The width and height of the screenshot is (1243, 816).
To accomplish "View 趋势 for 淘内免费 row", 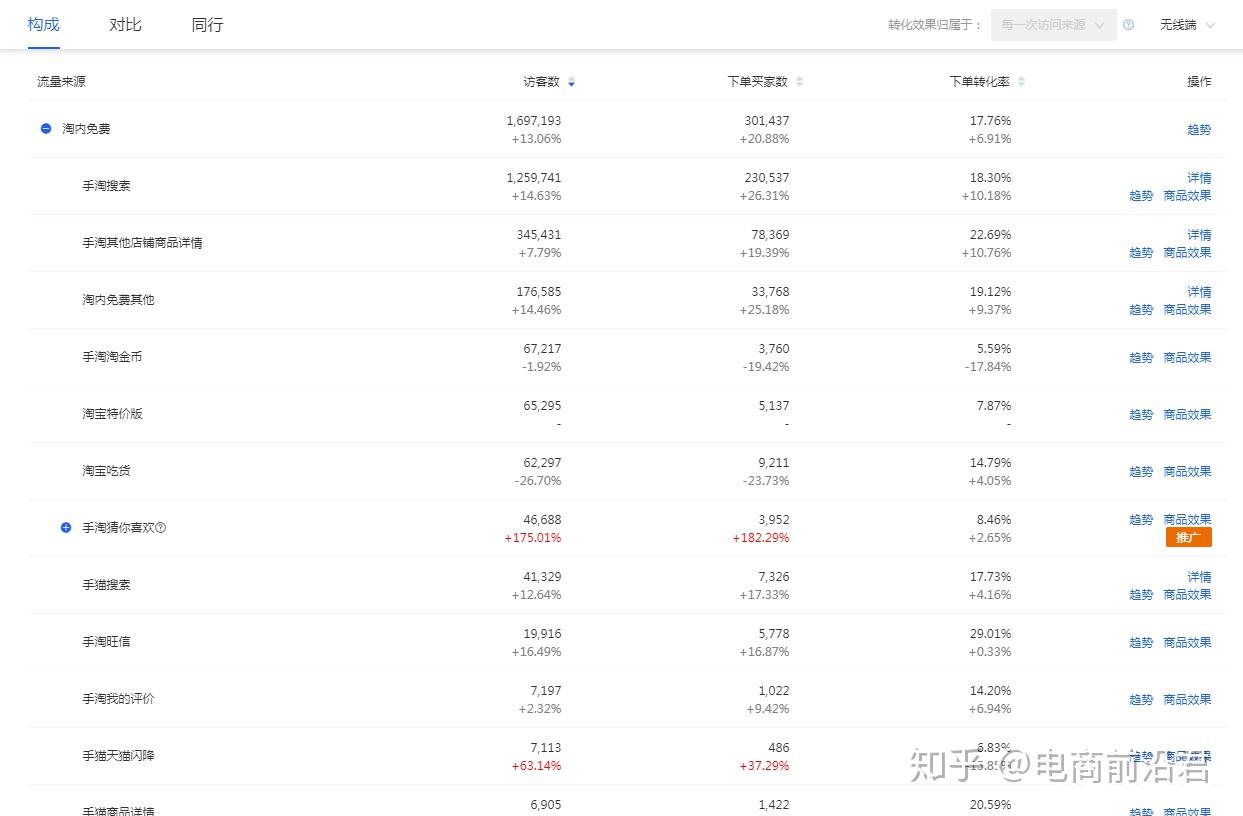I will point(1199,130).
